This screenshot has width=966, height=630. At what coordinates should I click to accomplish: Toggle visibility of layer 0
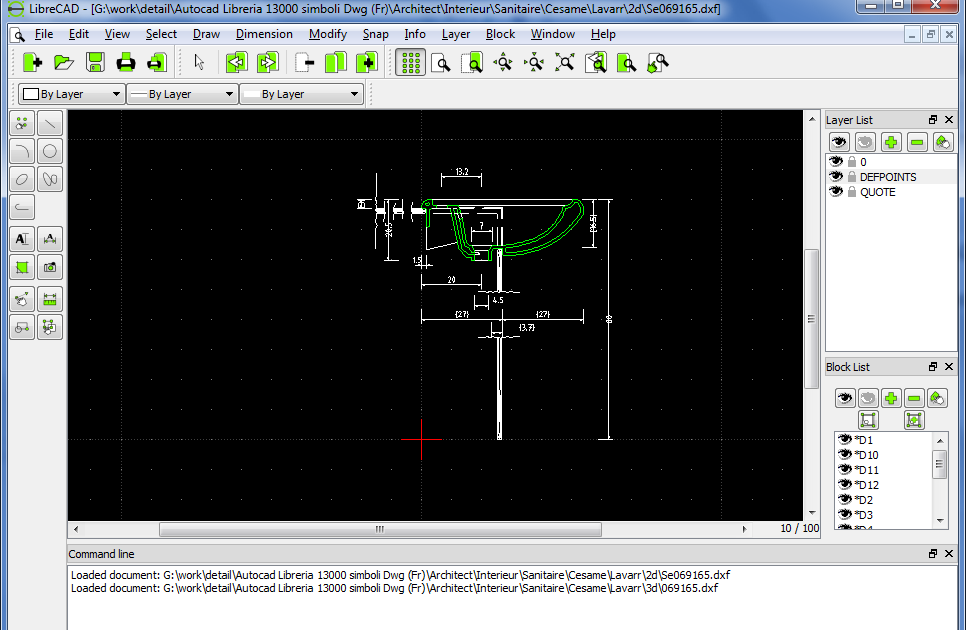836,161
